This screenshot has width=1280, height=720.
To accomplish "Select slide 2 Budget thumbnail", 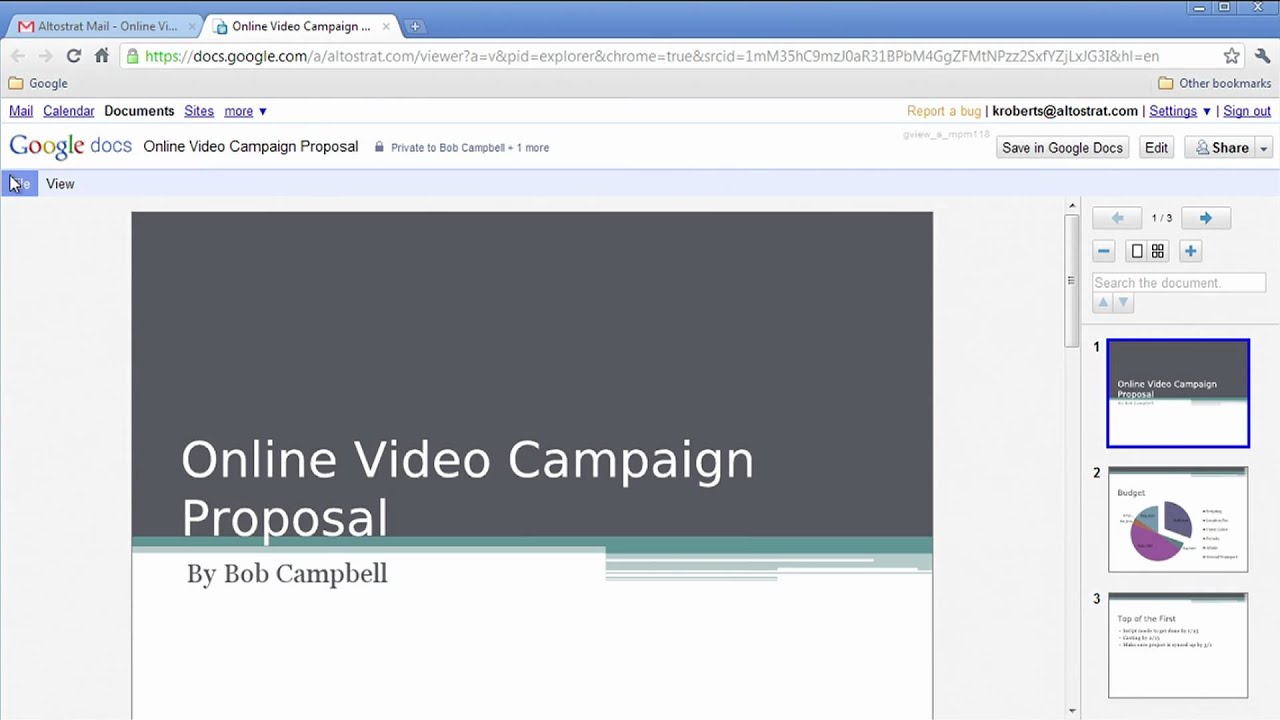I will [1178, 520].
